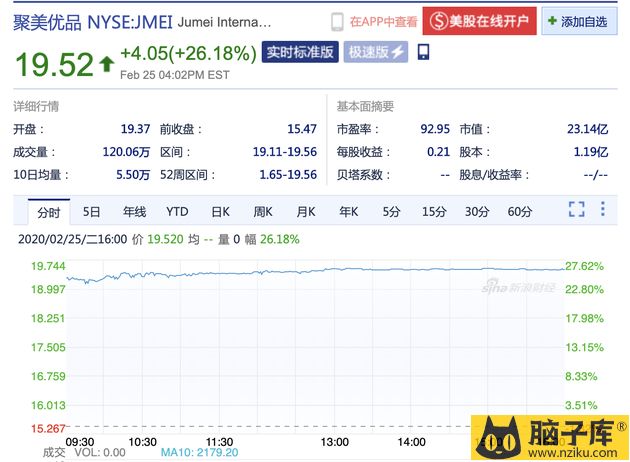Image resolution: width=630 pixels, height=462 pixels.
Task: Switch to 极速版 fast mode
Action: coord(376,52)
